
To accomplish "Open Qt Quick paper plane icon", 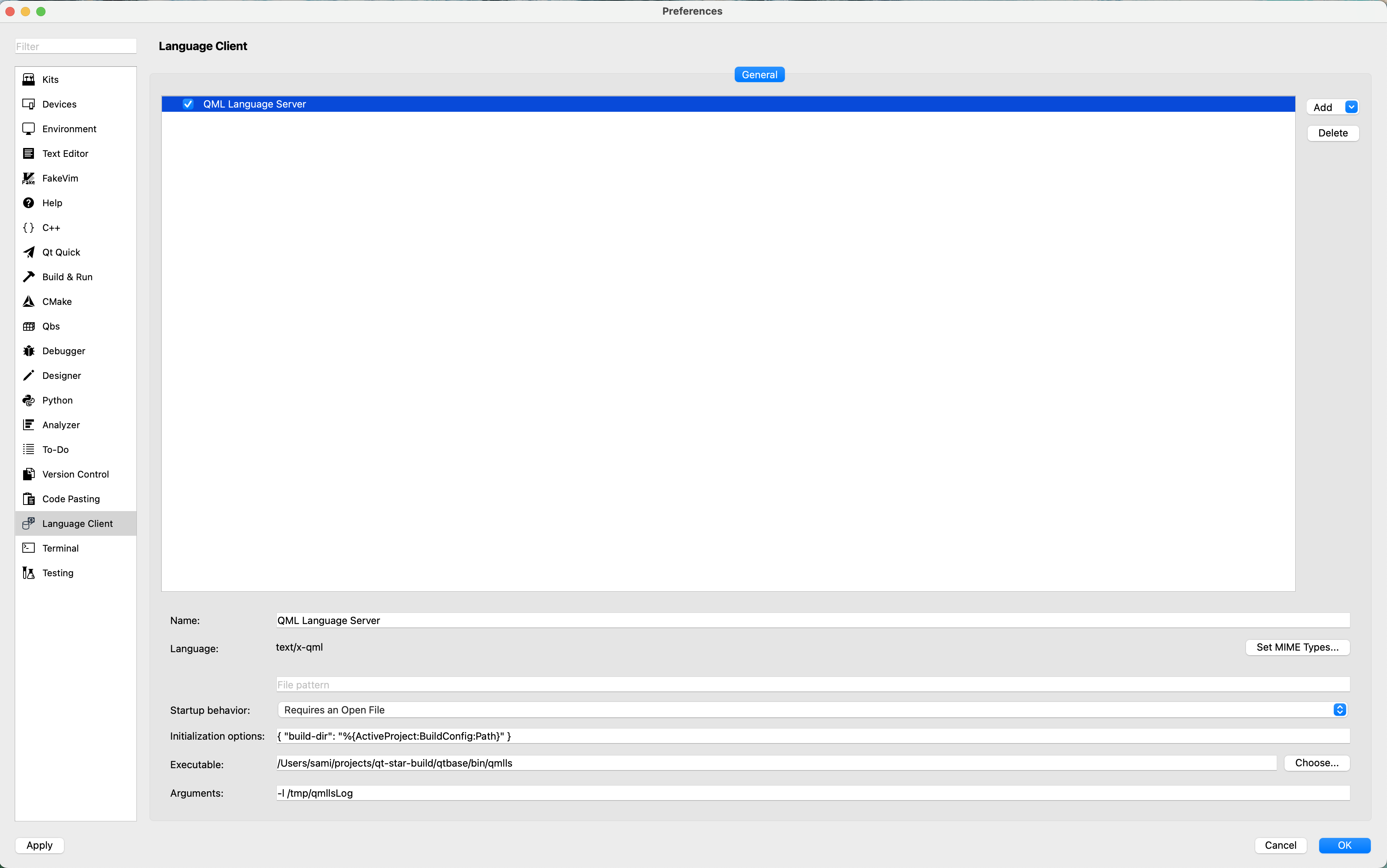I will coord(28,252).
